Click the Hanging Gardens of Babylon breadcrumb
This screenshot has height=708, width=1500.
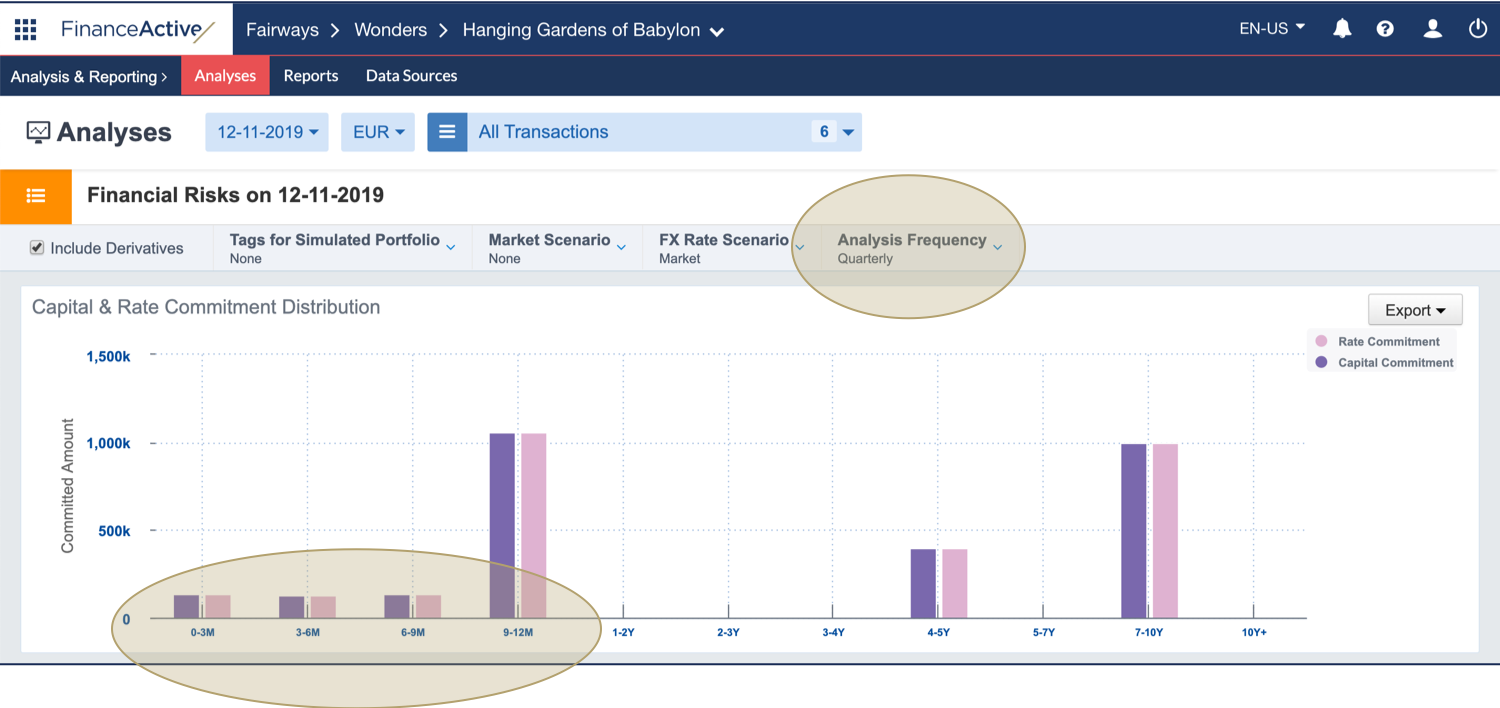coord(581,30)
